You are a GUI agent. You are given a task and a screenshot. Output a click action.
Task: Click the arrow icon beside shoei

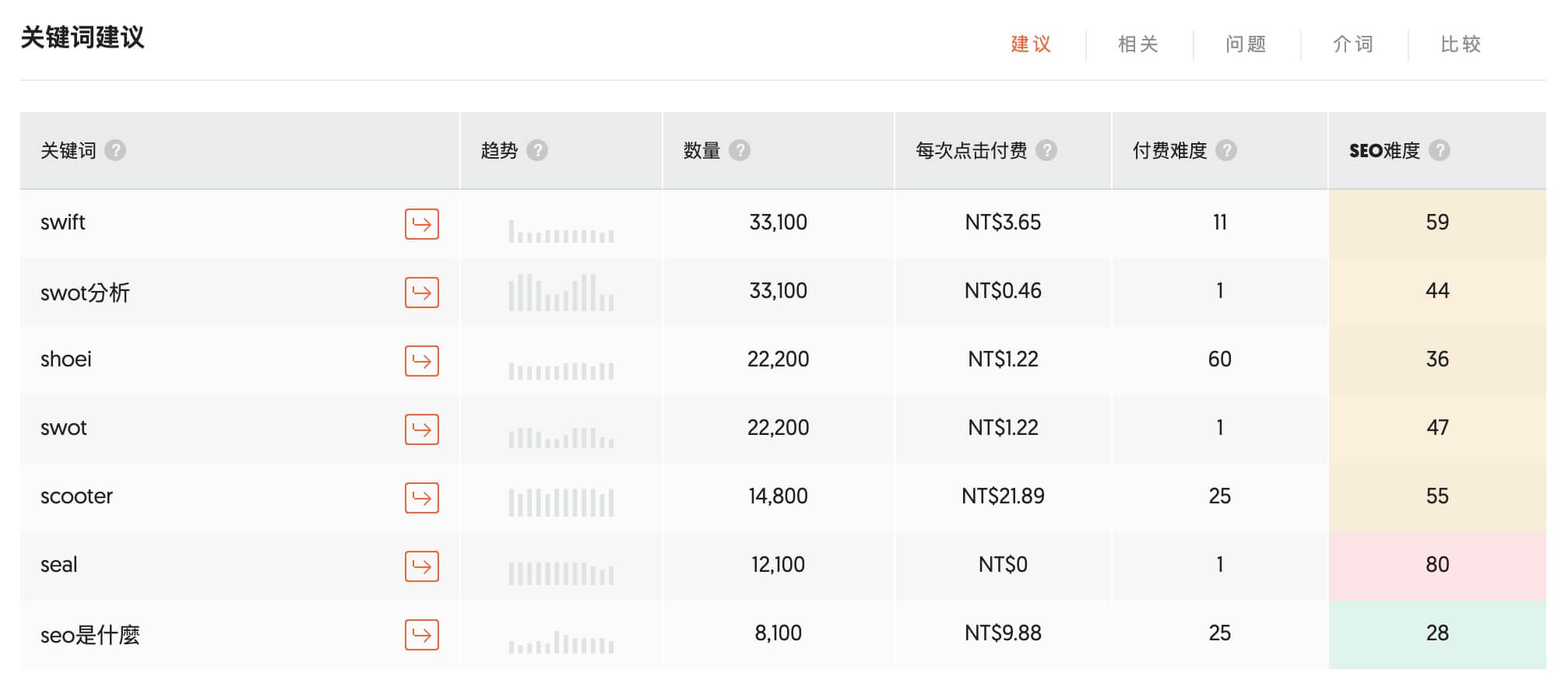tap(421, 361)
